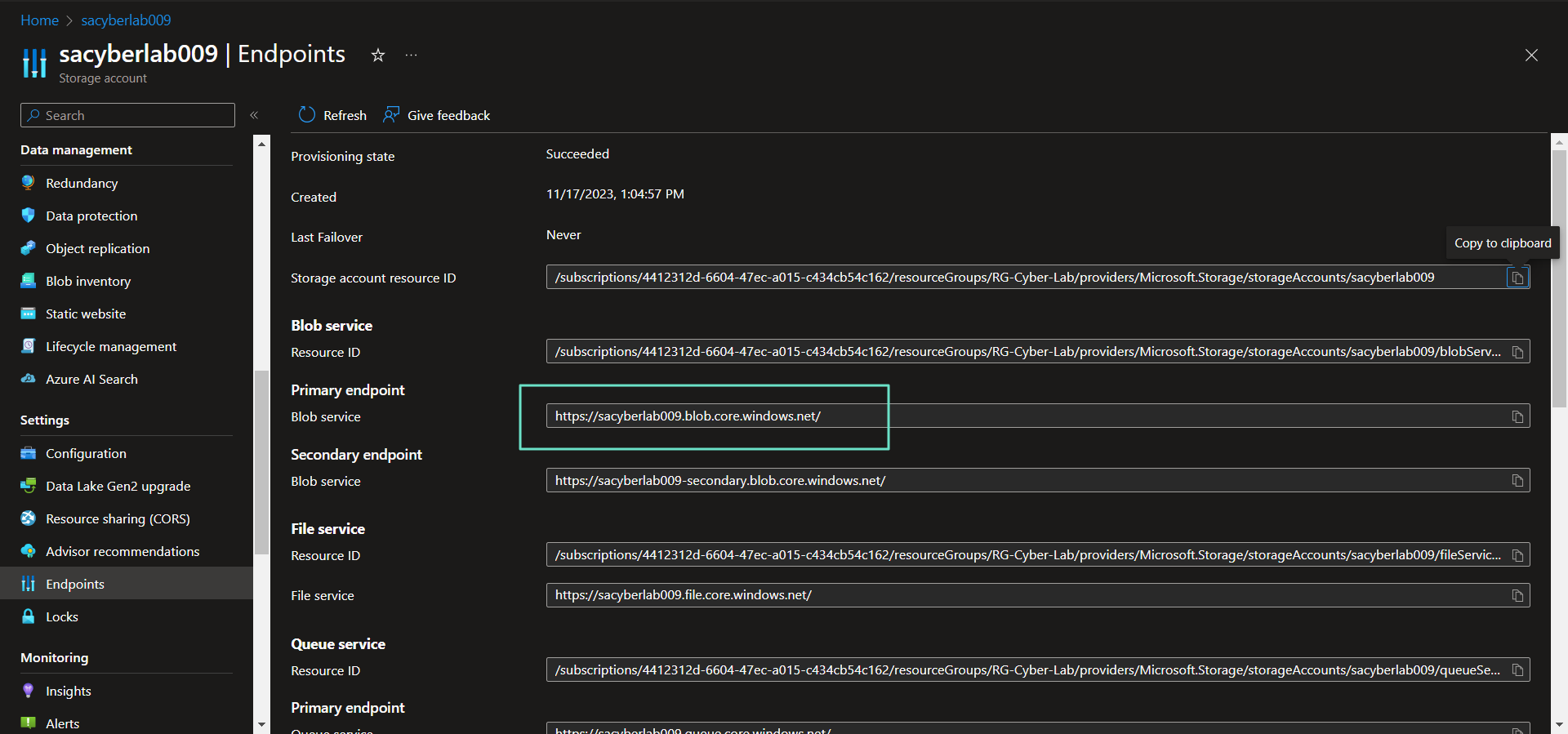The height and width of the screenshot is (734, 1568).
Task: Click the Resource sharing (CORS) icon
Action: tap(29, 518)
